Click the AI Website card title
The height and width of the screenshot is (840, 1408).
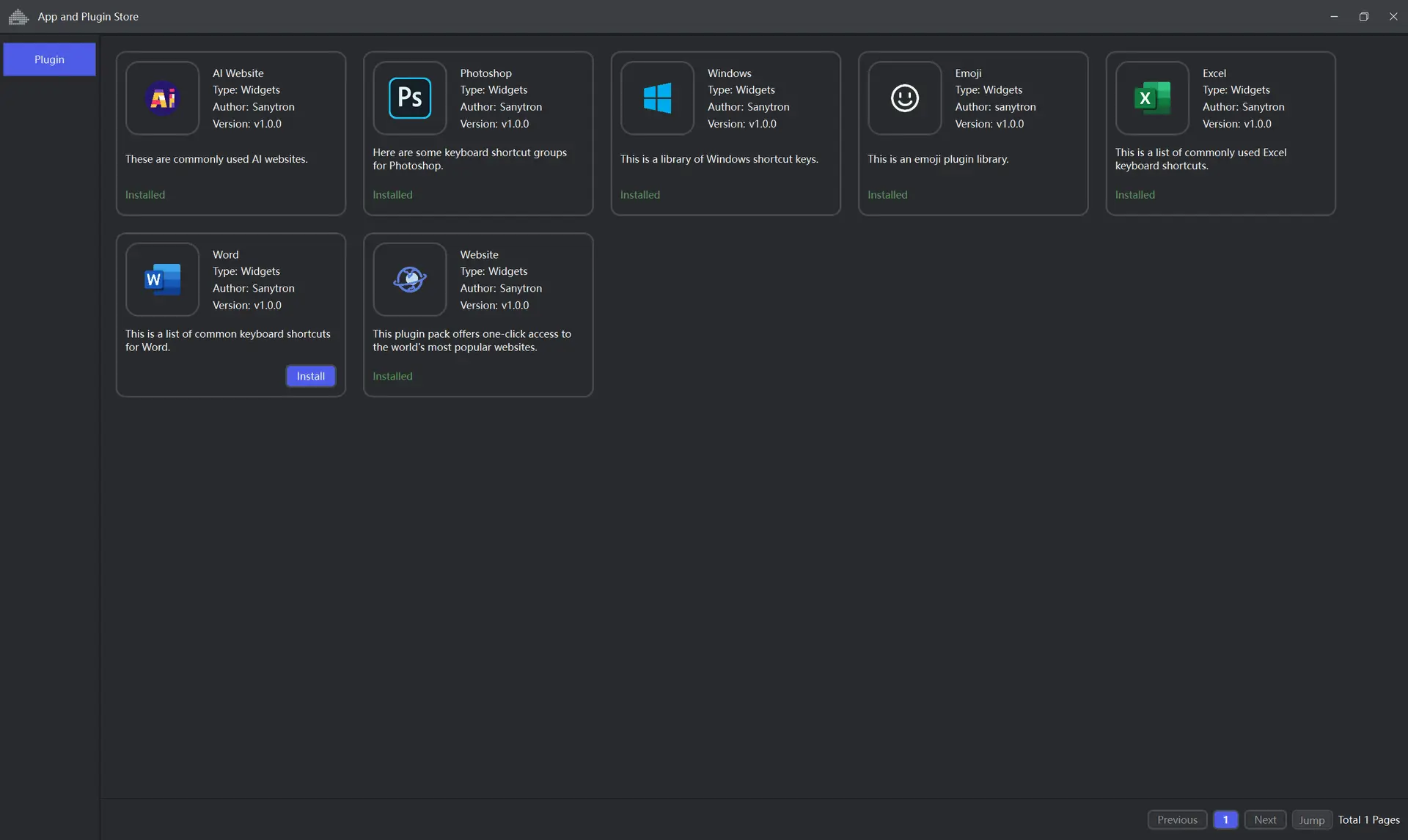tap(238, 73)
